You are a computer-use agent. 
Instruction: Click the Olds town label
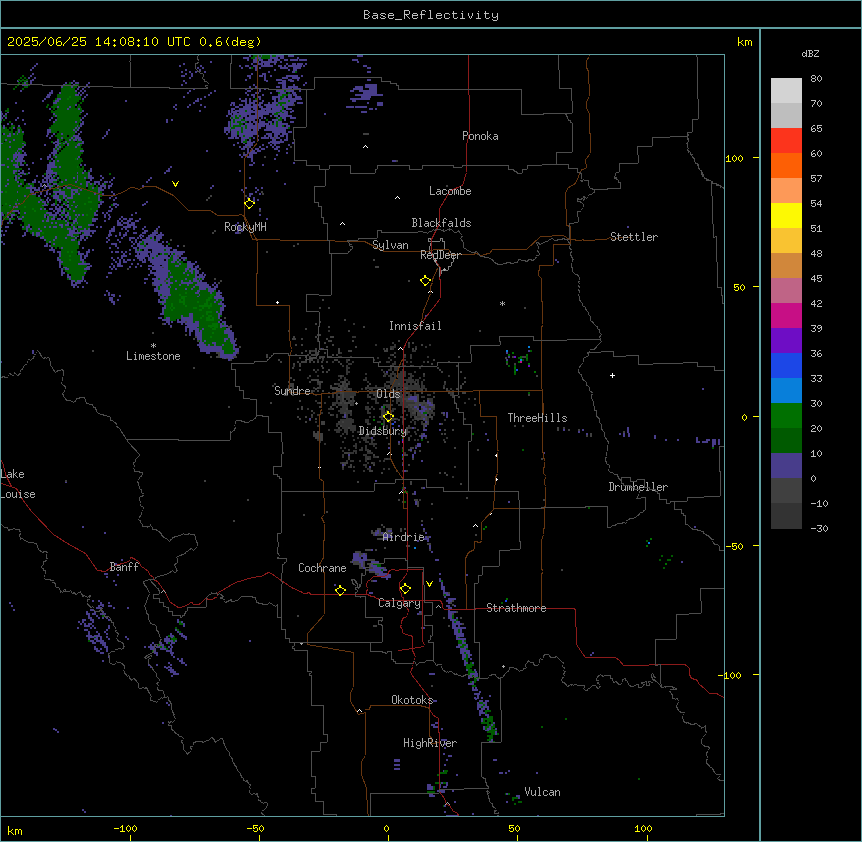(x=388, y=394)
